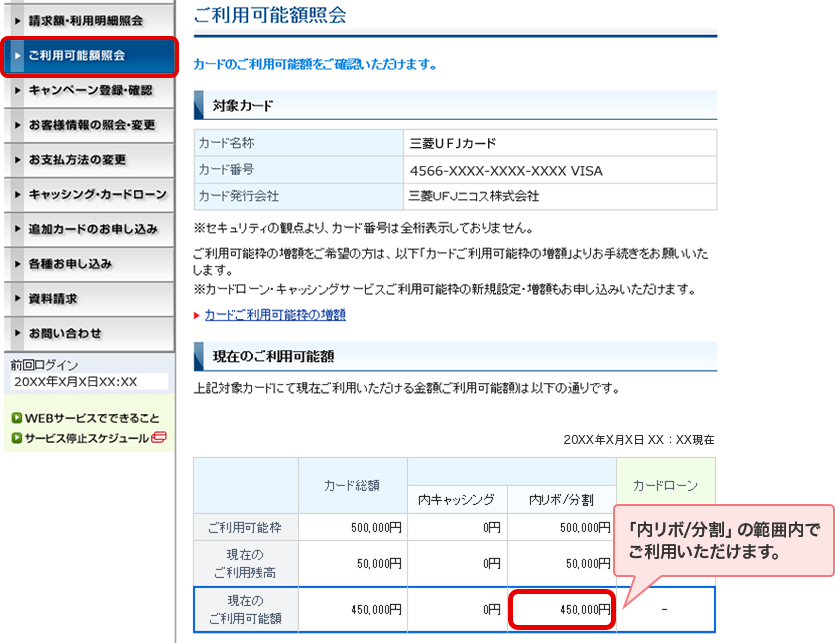Click red triangle before カードご利用可能枠の増額
Viewport: 835px width, 643px height.
(x=196, y=315)
